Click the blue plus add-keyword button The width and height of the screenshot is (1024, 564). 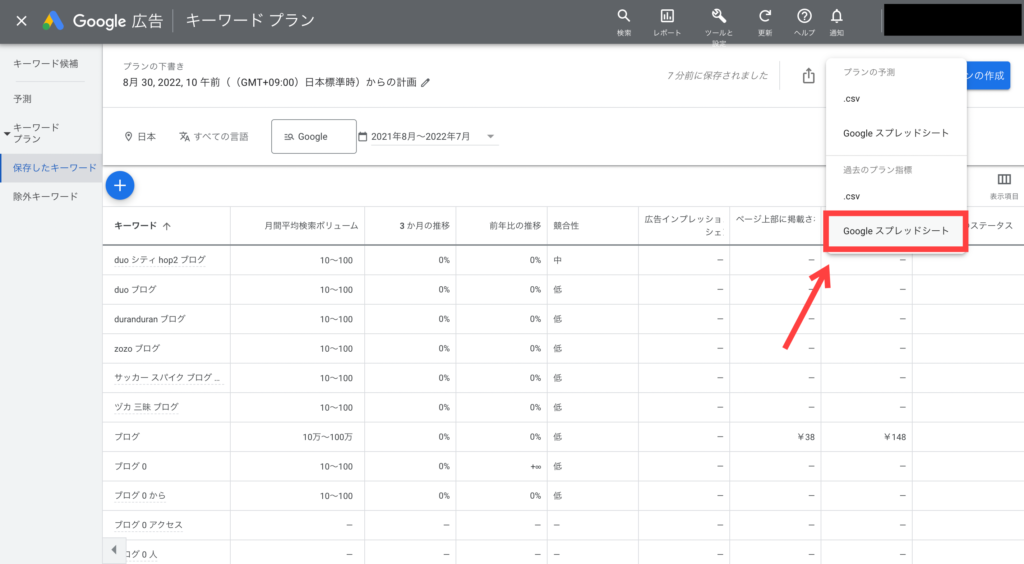120,185
